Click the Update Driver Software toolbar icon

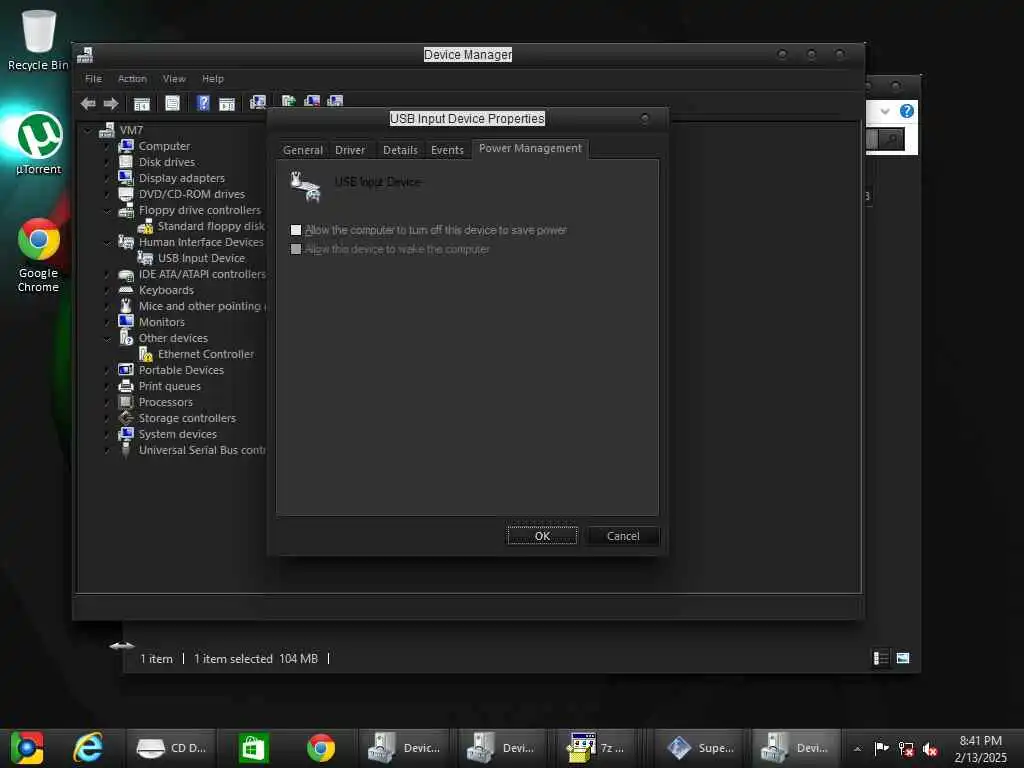(x=289, y=101)
